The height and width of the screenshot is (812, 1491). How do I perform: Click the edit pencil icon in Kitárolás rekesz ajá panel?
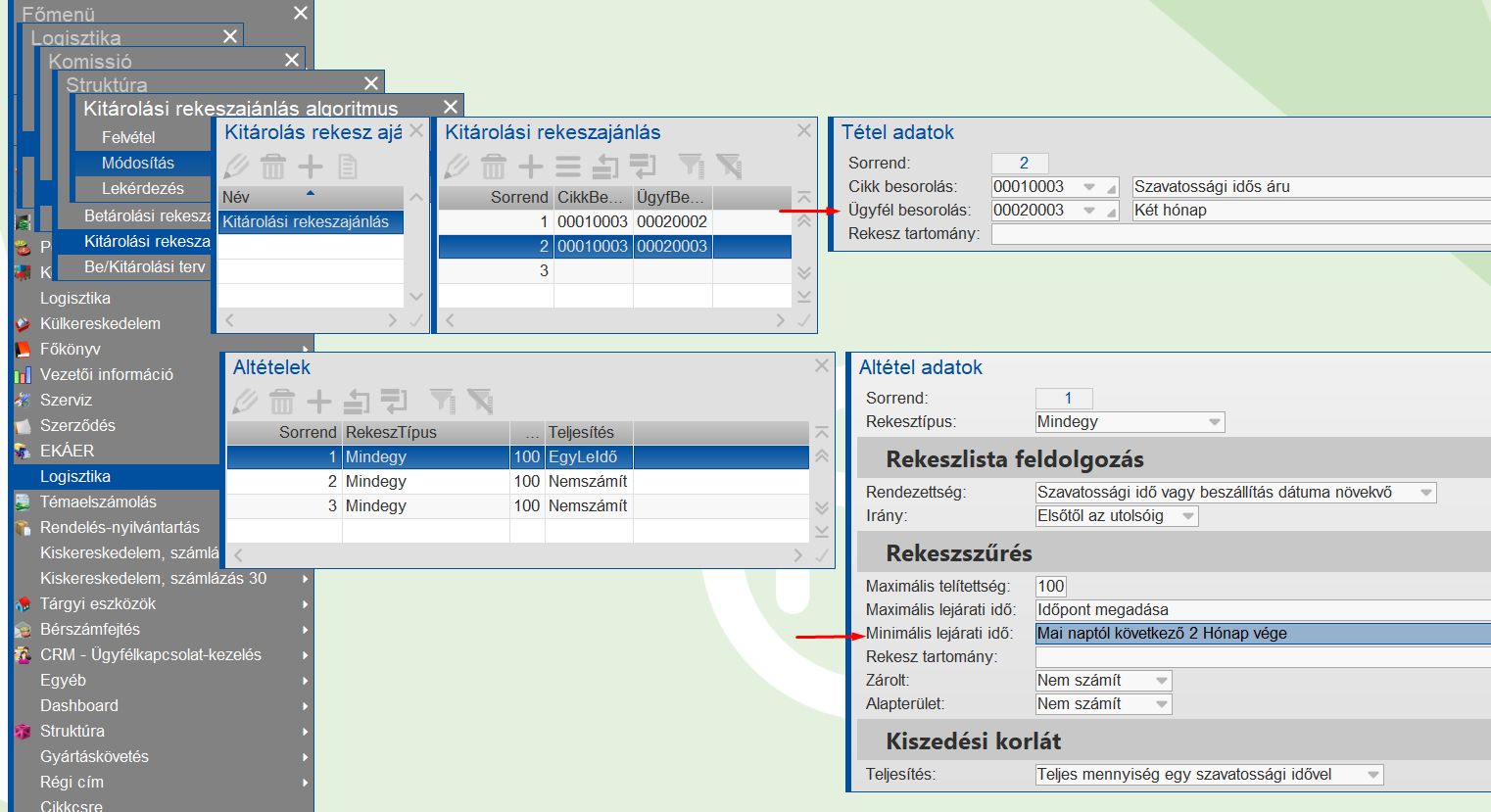tap(237, 167)
